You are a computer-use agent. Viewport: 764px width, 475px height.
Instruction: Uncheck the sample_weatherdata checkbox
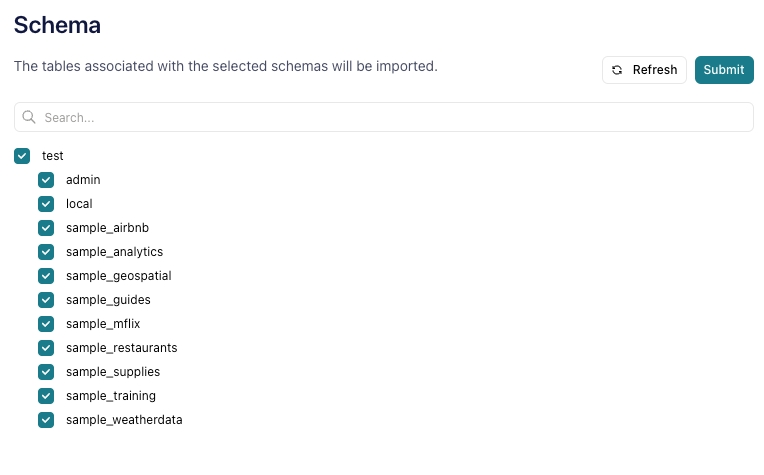46,420
